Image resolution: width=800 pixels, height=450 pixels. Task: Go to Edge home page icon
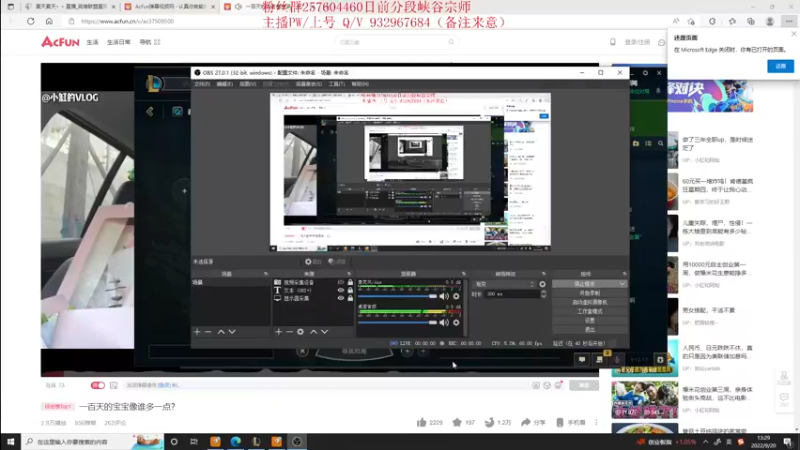[49, 21]
